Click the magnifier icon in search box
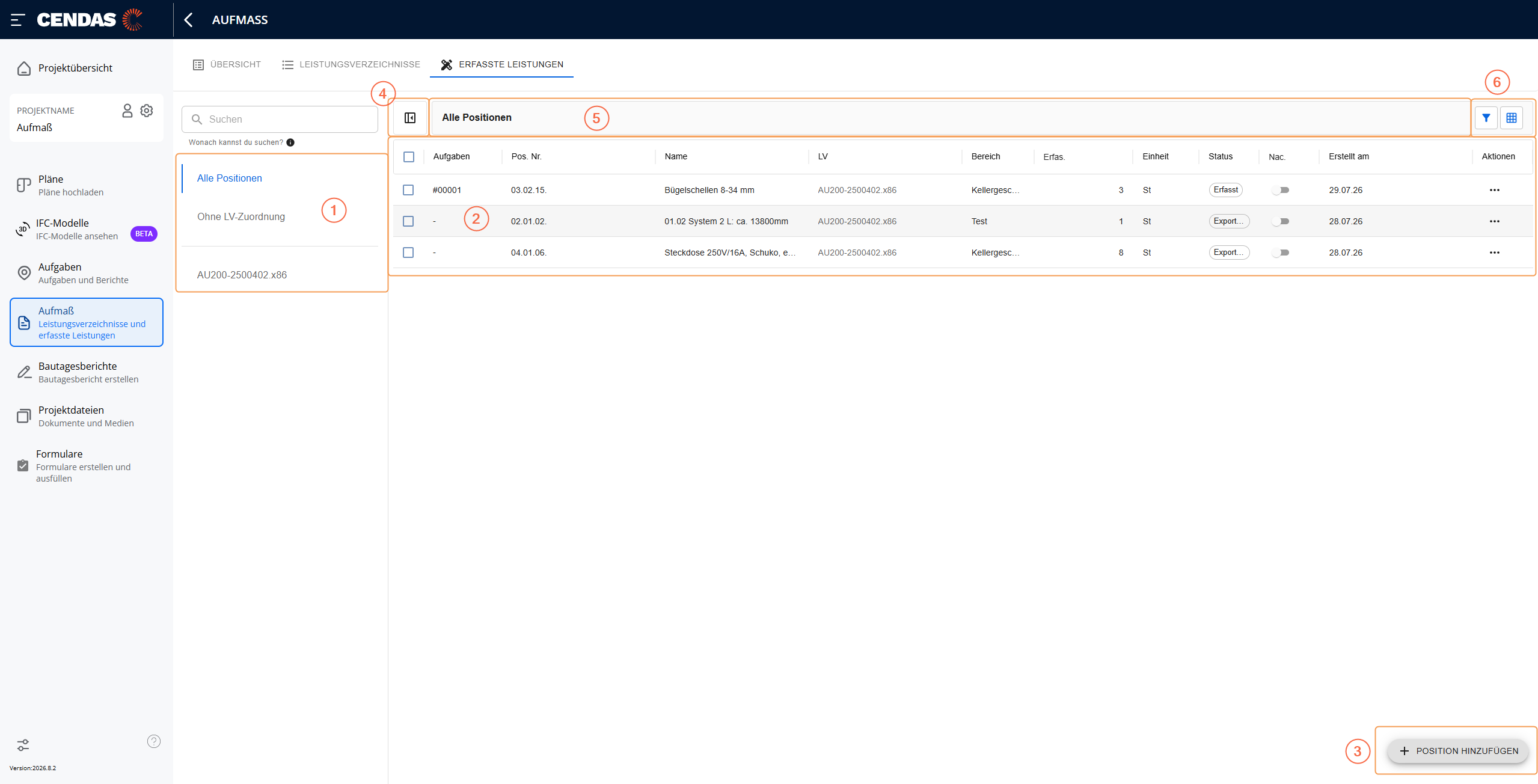1538x784 pixels. tap(197, 120)
